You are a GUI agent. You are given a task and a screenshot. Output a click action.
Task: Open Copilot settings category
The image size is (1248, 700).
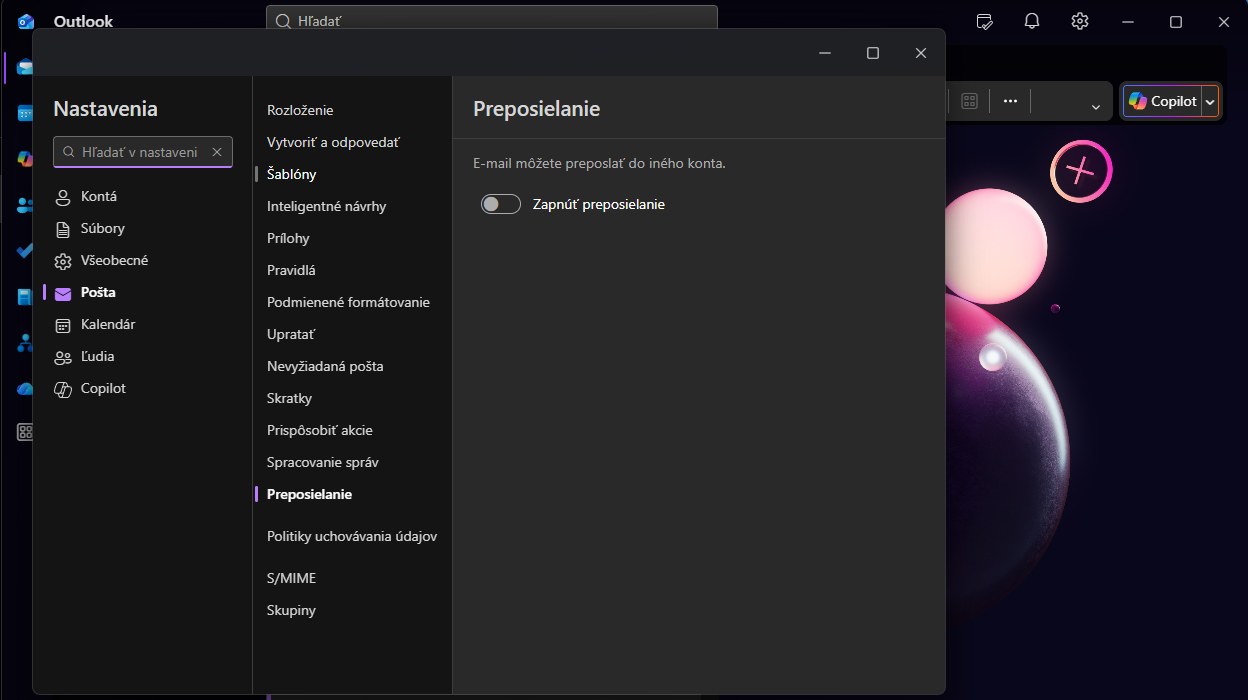(x=102, y=388)
